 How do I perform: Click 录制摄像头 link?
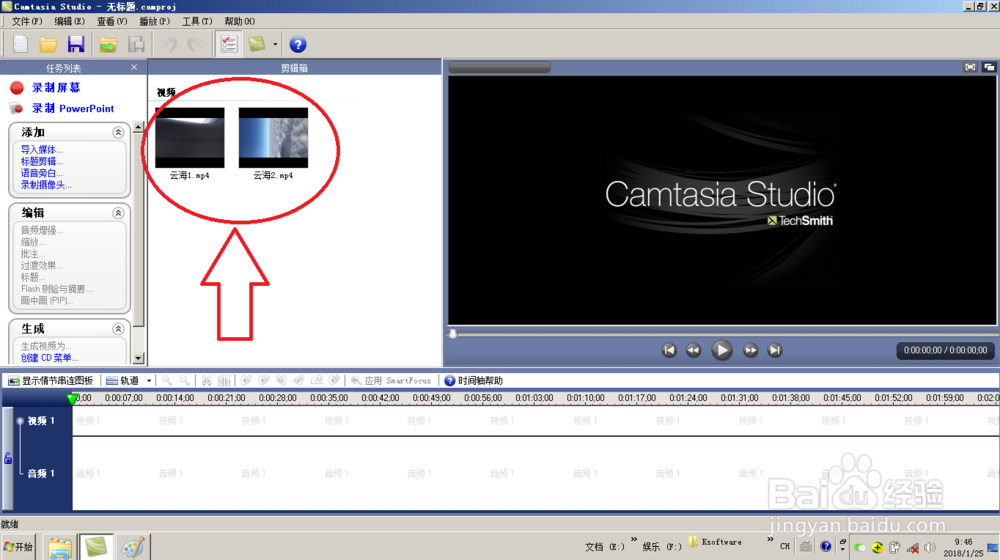[46, 184]
